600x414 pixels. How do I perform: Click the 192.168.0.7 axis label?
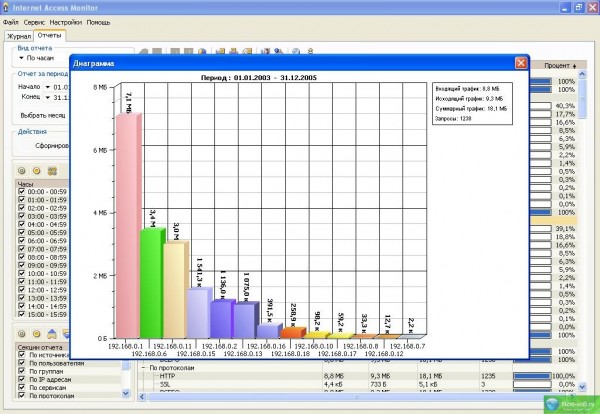[407, 346]
